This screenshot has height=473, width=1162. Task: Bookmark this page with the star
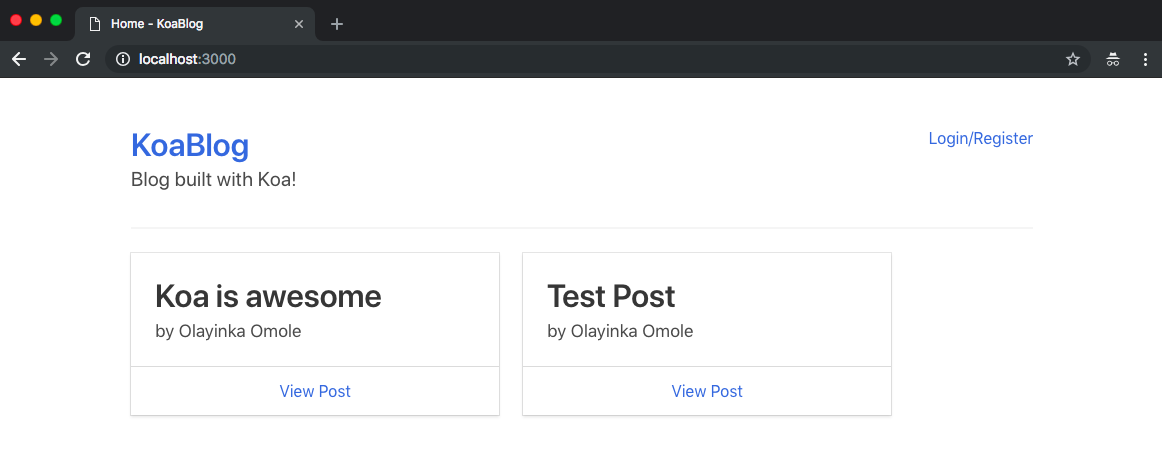[1073, 60]
